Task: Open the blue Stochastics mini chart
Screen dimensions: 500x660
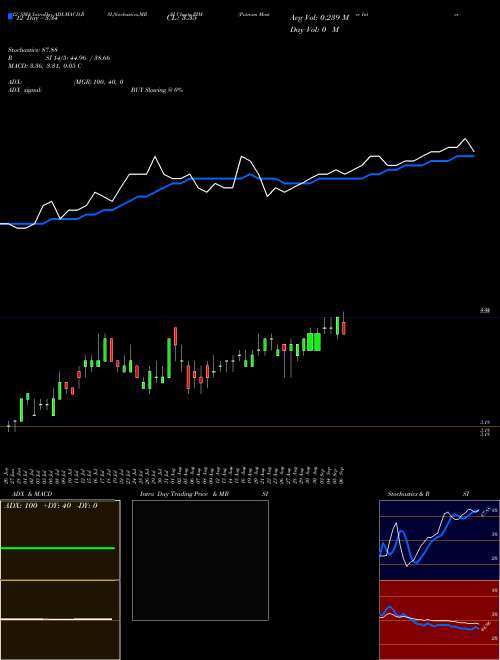Action: coord(439,540)
